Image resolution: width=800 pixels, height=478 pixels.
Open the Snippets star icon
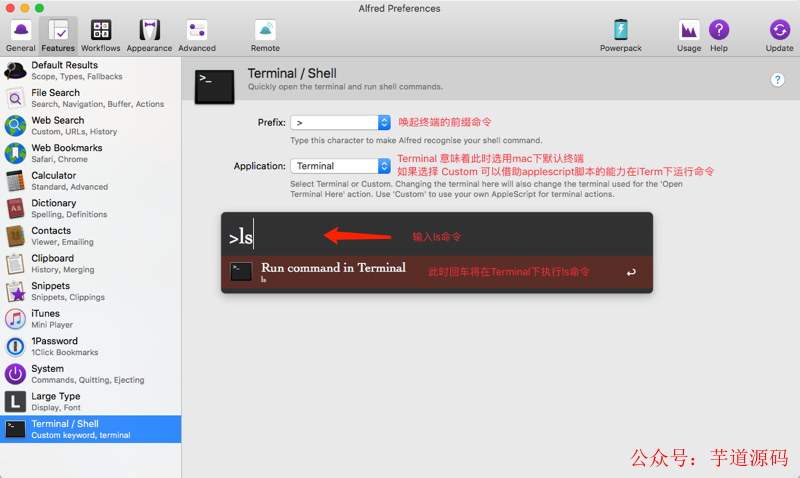(15, 291)
